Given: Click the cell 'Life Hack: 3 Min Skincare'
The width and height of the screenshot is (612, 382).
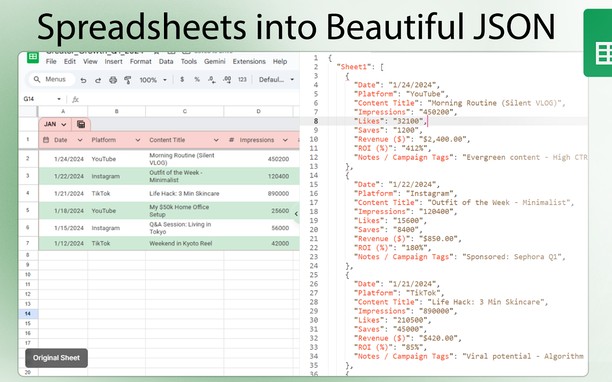Looking at the screenshot, I should [x=184, y=193].
